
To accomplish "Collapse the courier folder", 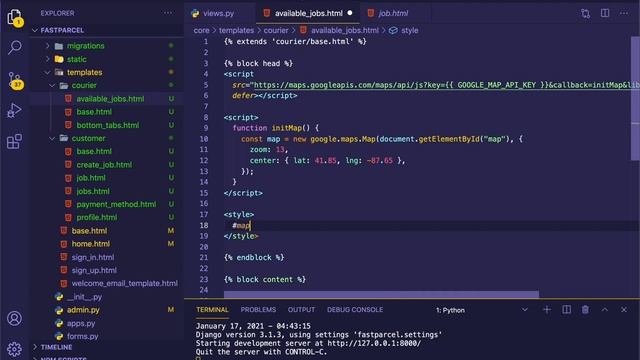I will (x=52, y=85).
